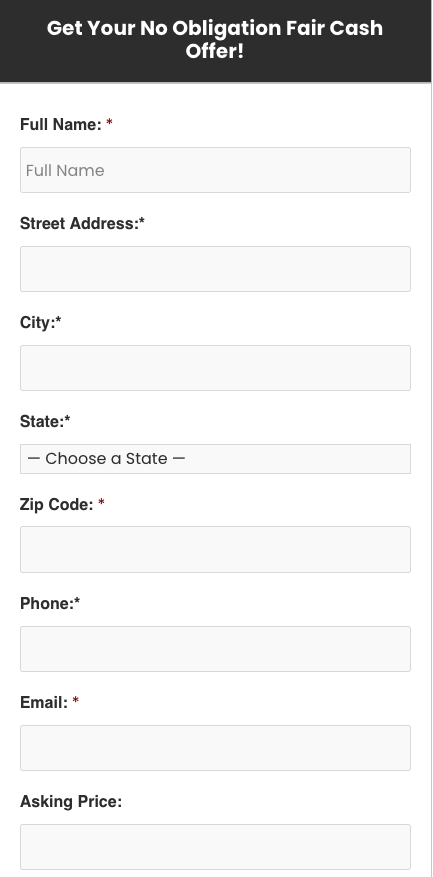433x877 pixels.
Task: Click red required asterisk beside Full Name
Action: pyautogui.click(x=109, y=122)
